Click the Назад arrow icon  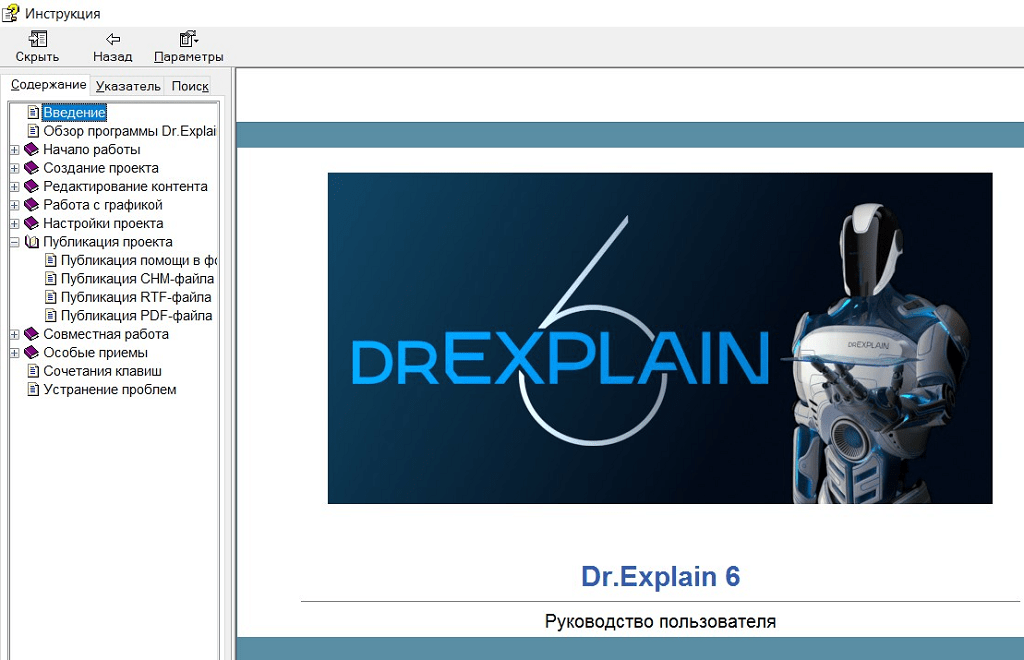coord(113,39)
